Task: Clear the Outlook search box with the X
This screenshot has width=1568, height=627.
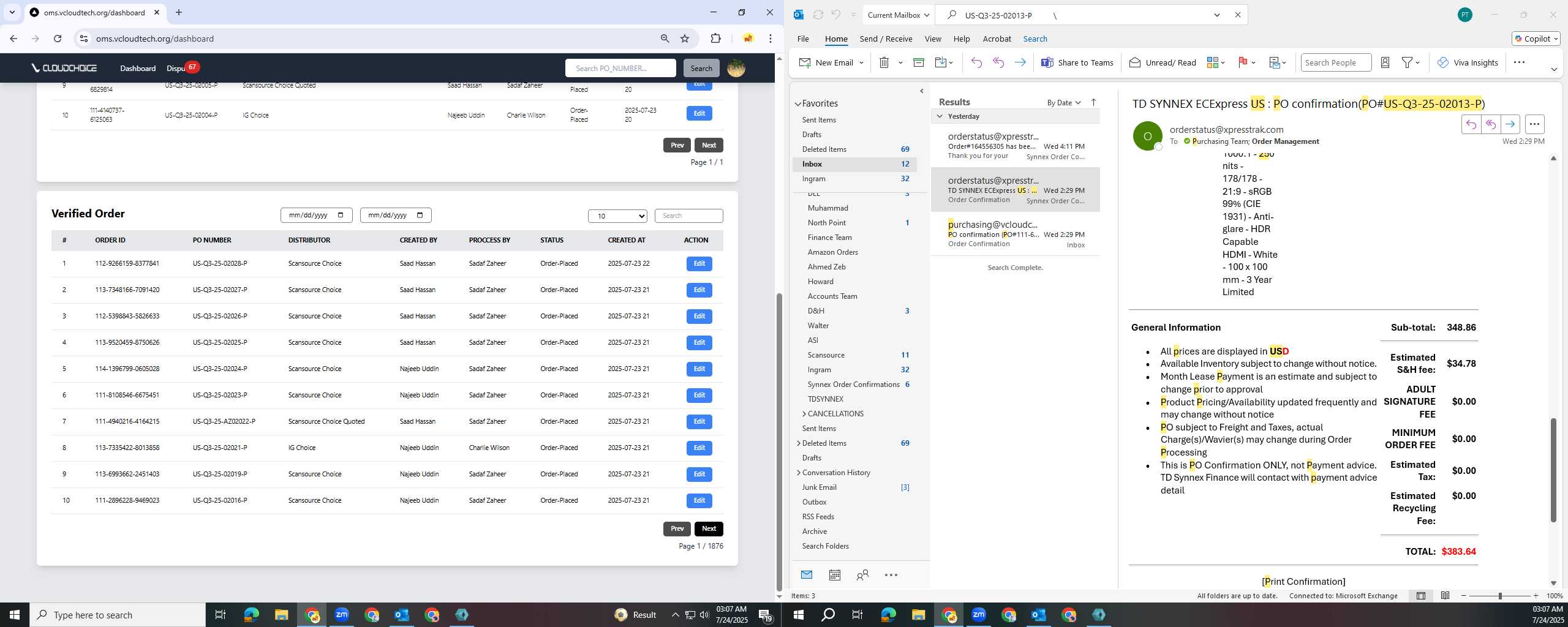Action: [1237, 15]
